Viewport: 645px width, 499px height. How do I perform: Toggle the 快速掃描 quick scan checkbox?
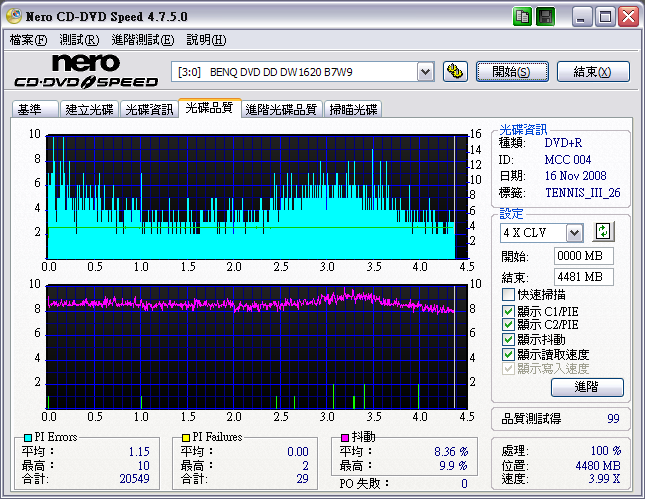(x=508, y=295)
